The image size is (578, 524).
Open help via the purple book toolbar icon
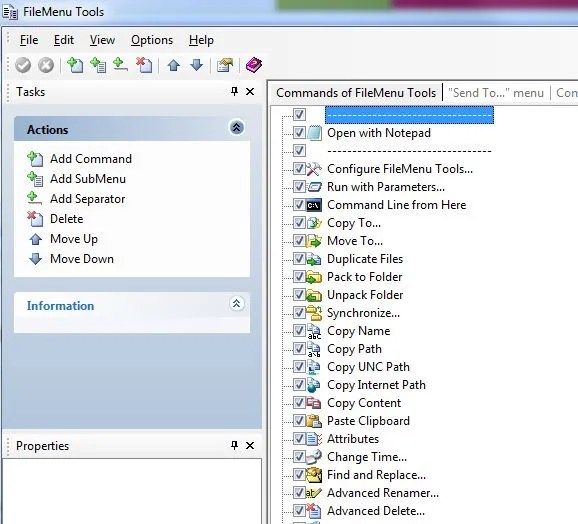[254, 65]
